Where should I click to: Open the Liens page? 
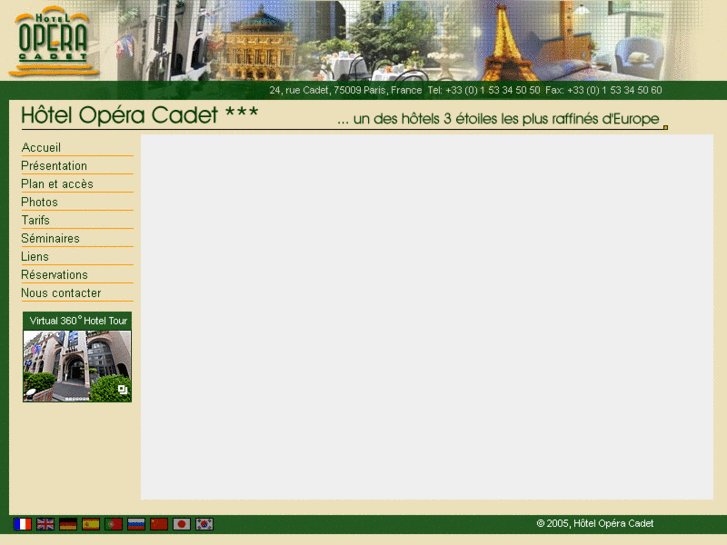pos(35,256)
